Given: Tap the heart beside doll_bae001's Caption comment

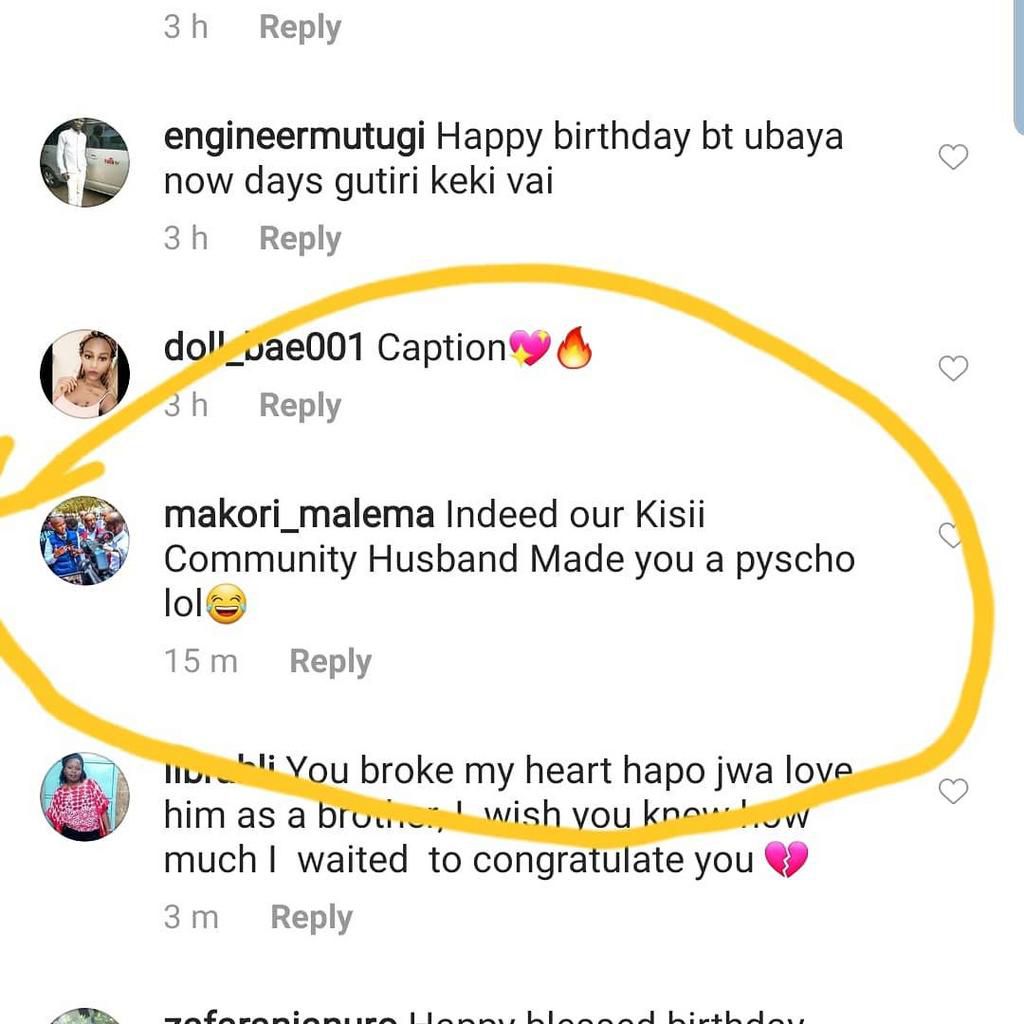Looking at the screenshot, I should click(954, 368).
